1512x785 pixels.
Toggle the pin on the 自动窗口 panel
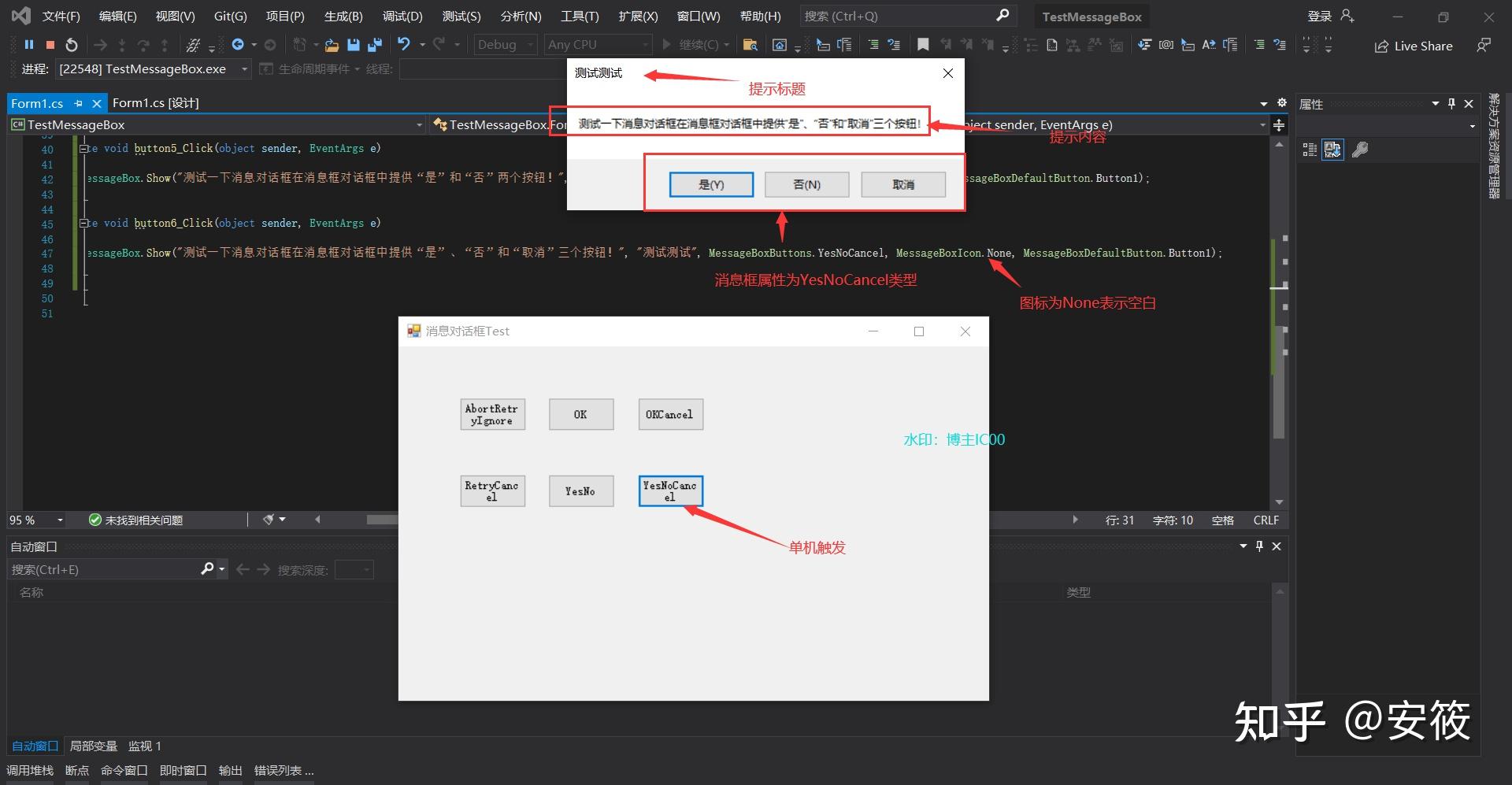(x=1259, y=546)
